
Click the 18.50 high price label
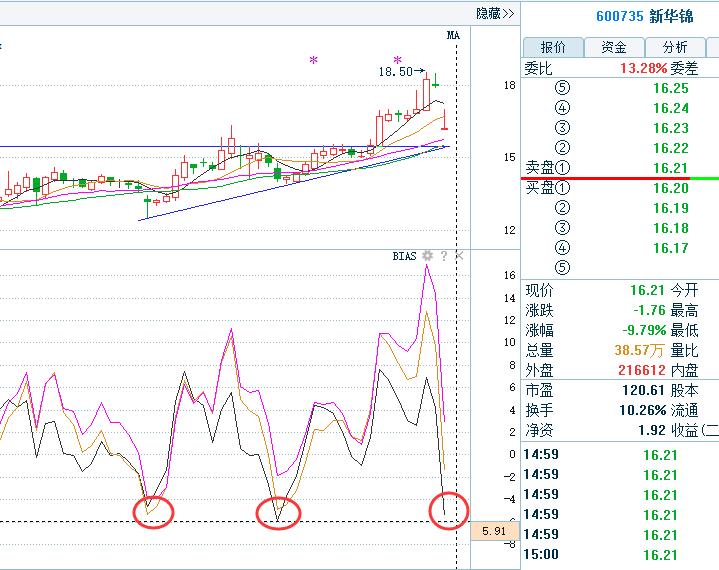coord(395,72)
